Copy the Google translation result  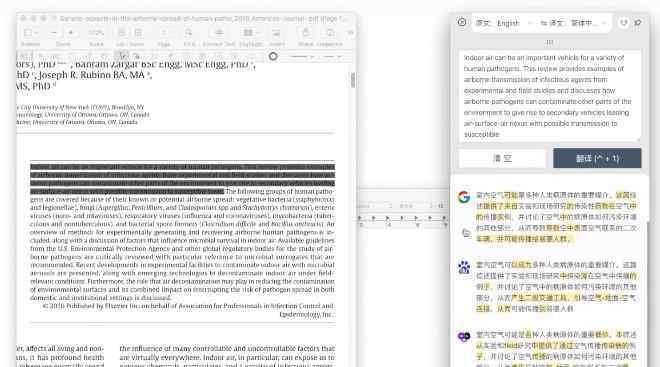pos(466,233)
